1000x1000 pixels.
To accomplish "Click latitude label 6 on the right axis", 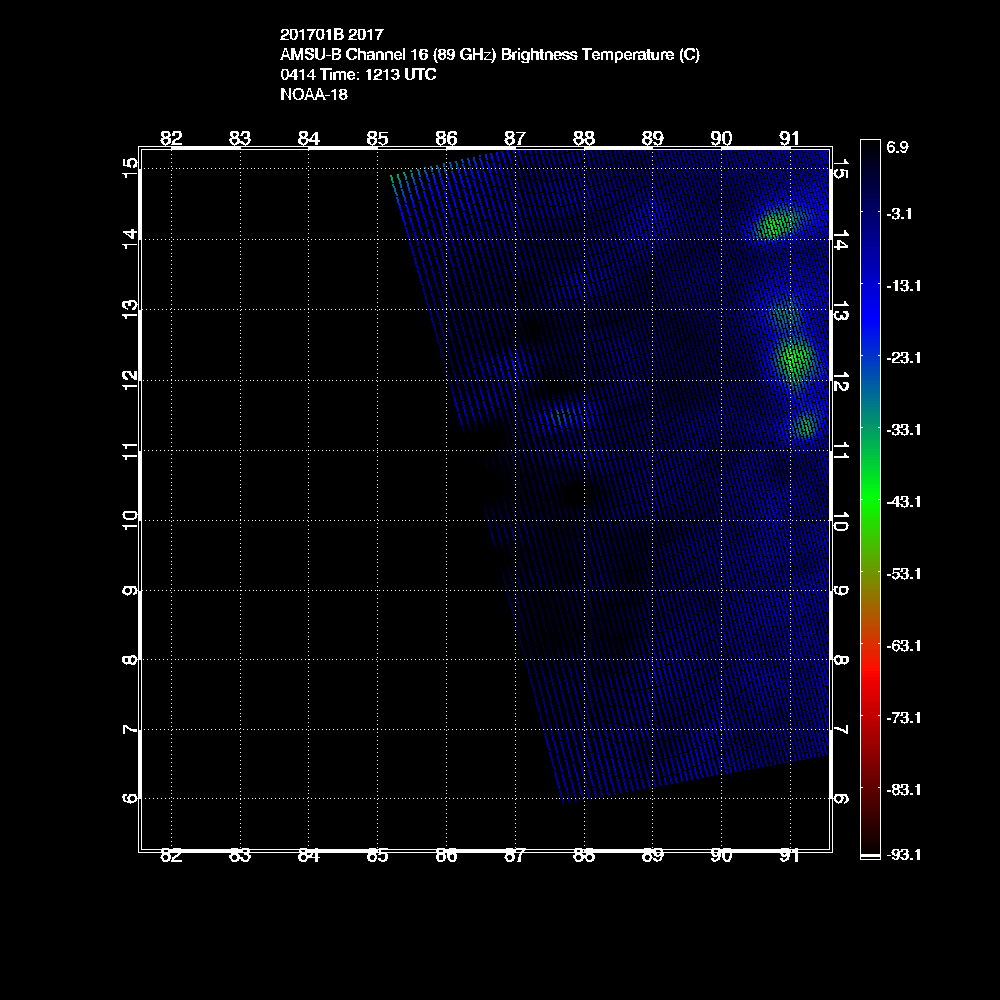I will pyautogui.click(x=841, y=799).
